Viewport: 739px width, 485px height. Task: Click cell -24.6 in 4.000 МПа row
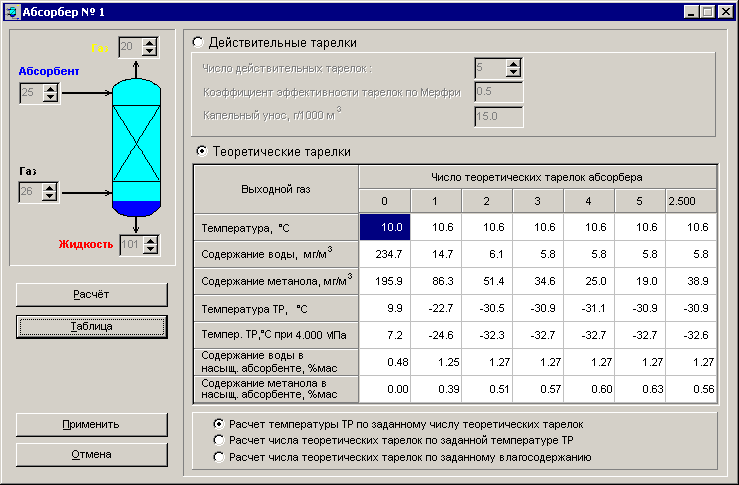tap(436, 335)
